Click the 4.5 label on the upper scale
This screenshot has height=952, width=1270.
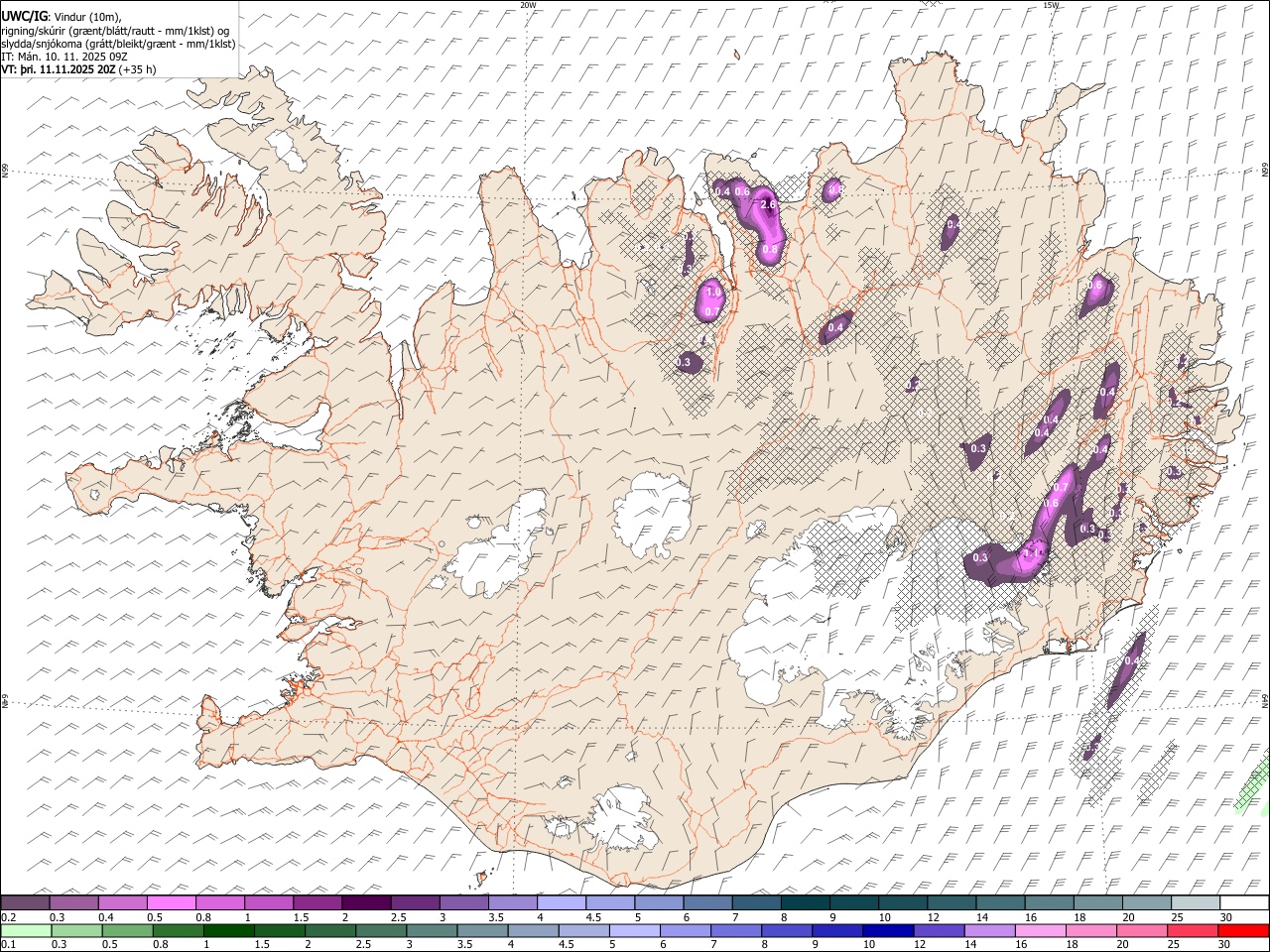[x=592, y=917]
